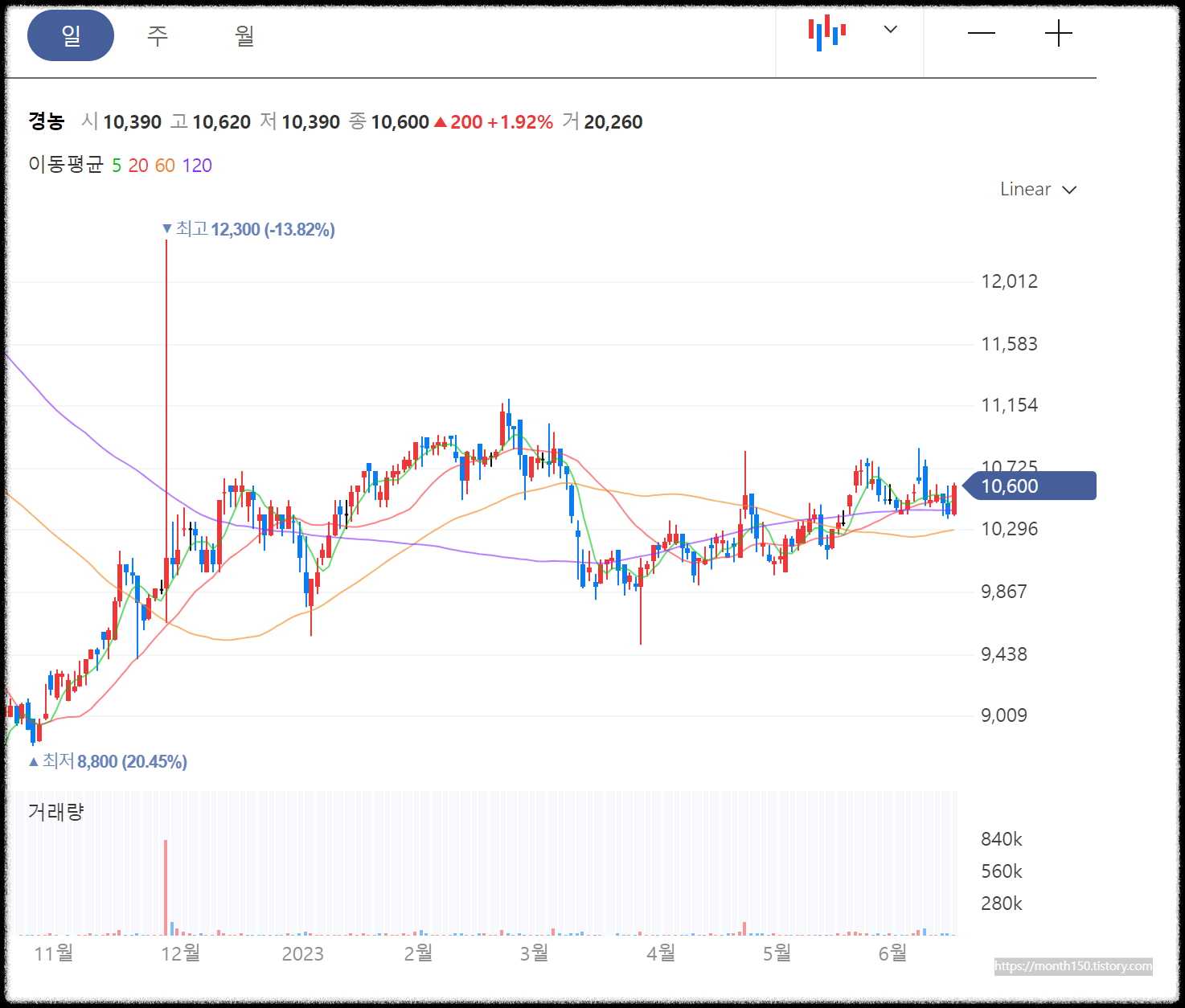Toggle the 120-day moving average
The width and height of the screenshot is (1185, 1008).
[x=197, y=166]
